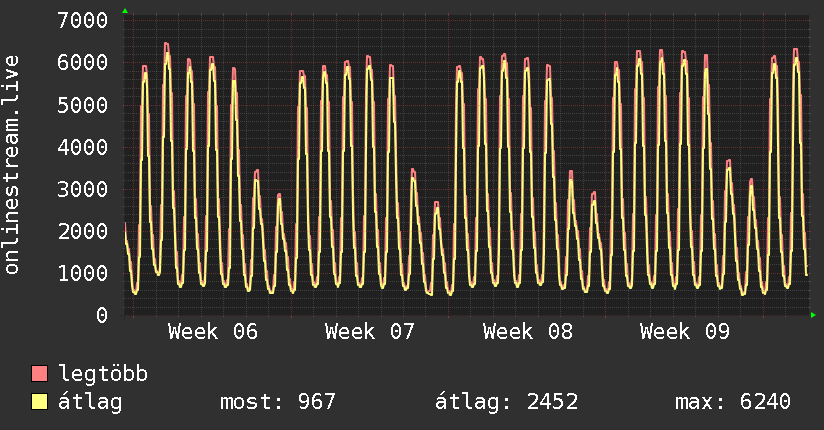Click the Week 08 axis label
The height and width of the screenshot is (430, 824).
[528, 332]
